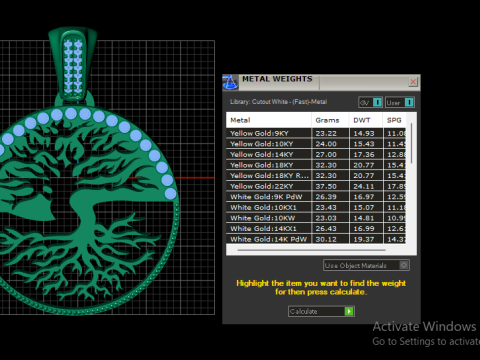Click the 17.36 DWT value
Viewport: 480px width, 360px height.
[364, 155]
